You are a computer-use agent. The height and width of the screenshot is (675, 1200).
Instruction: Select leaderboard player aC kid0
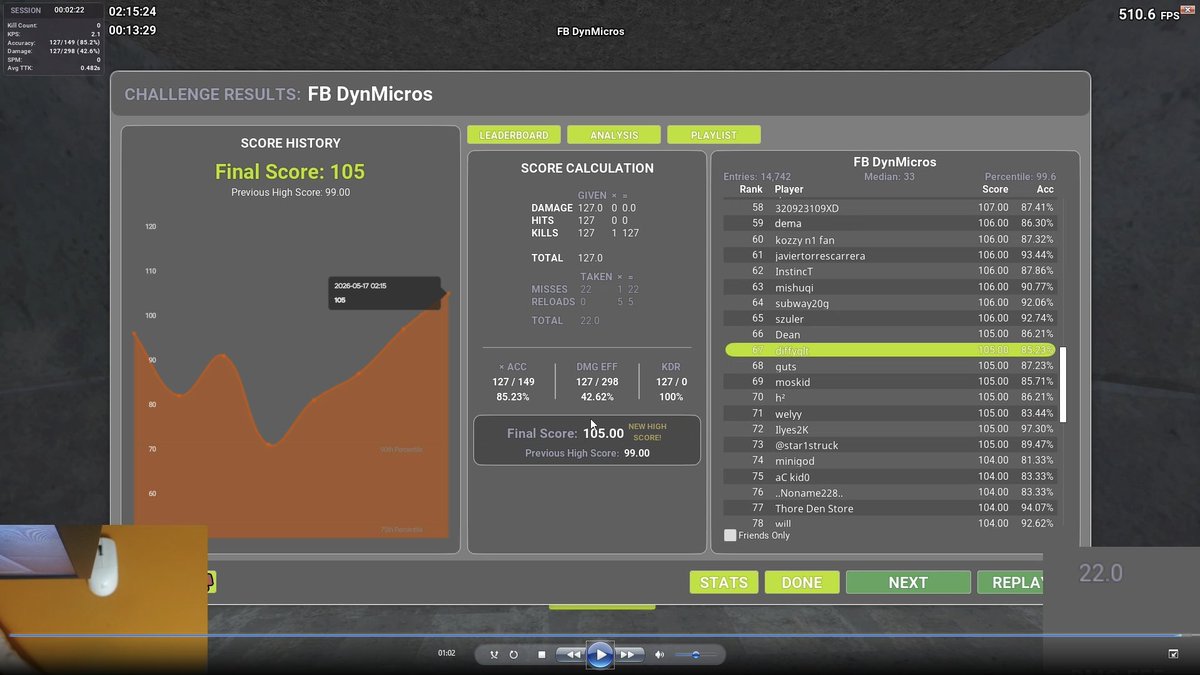click(x=890, y=477)
